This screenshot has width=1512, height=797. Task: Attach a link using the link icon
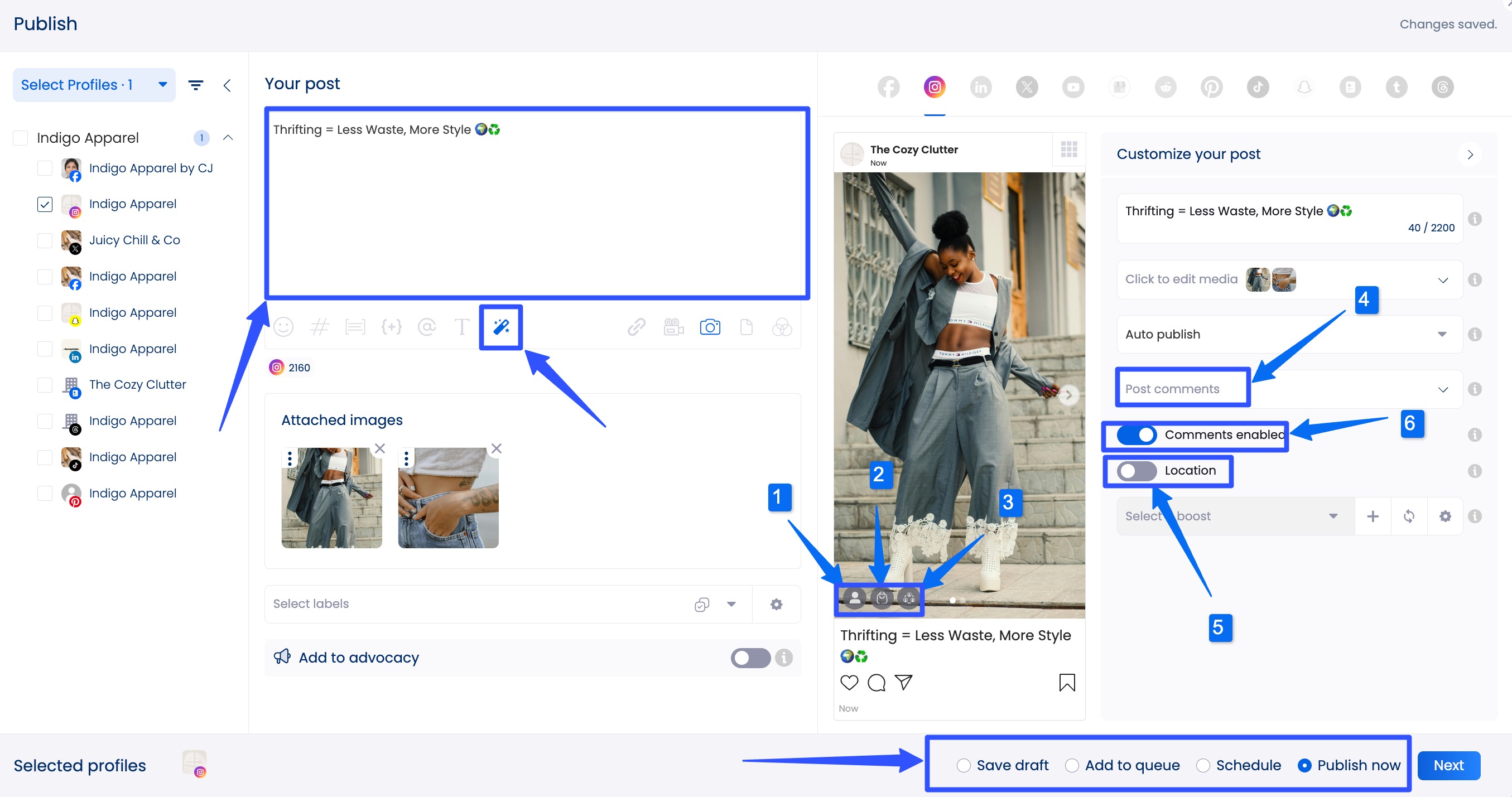[x=636, y=327]
